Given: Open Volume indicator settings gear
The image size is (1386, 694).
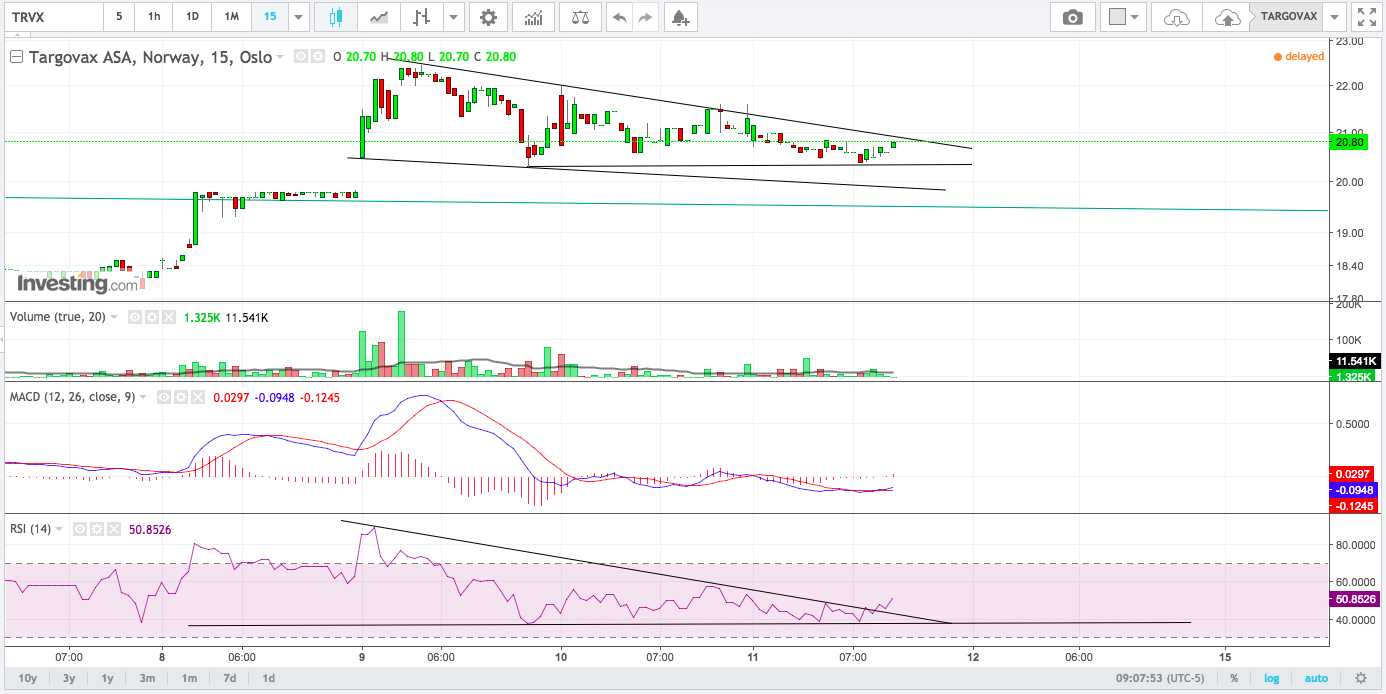Looking at the screenshot, I should (x=153, y=317).
